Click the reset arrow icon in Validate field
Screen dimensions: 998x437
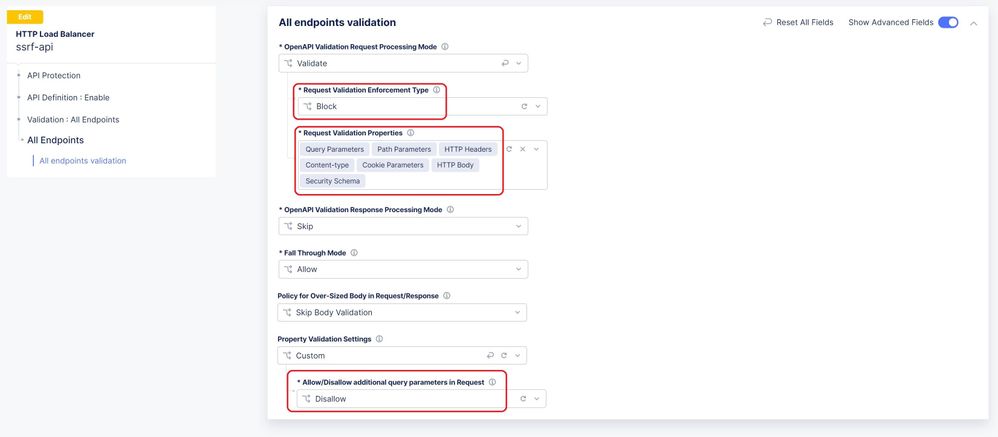click(x=505, y=63)
